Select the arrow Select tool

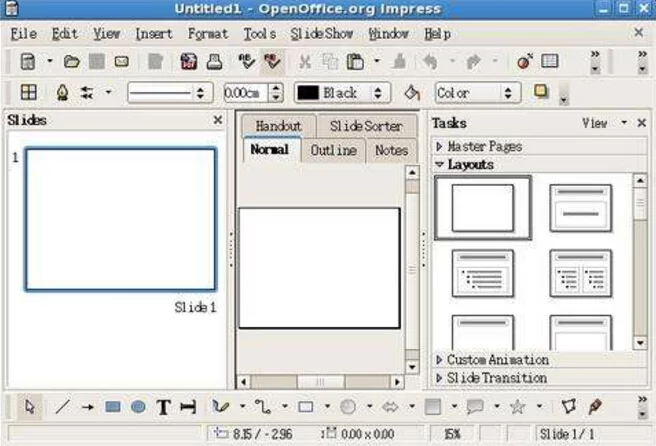[x=30, y=408]
